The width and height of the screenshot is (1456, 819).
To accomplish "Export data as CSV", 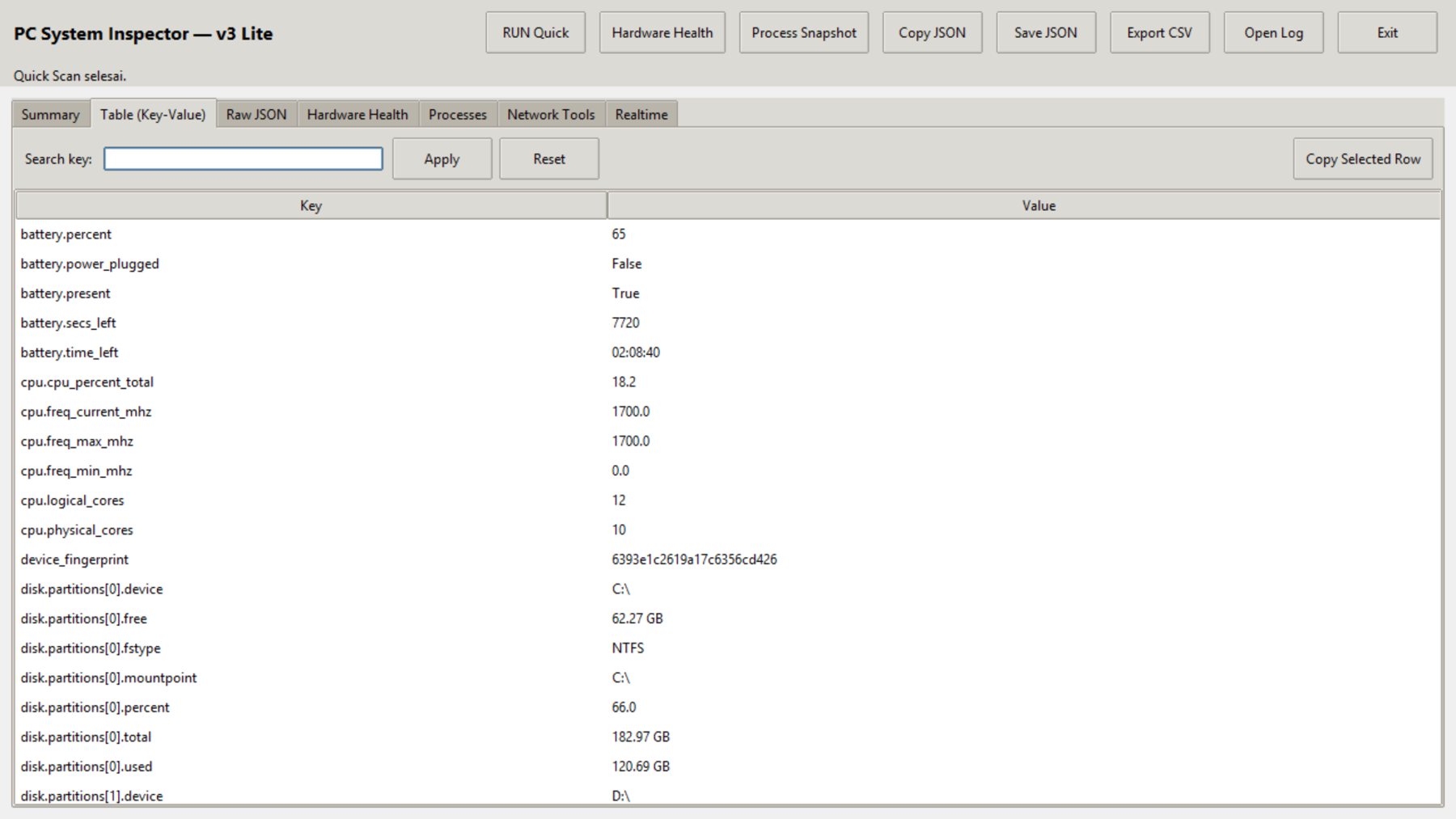I will click(1159, 32).
